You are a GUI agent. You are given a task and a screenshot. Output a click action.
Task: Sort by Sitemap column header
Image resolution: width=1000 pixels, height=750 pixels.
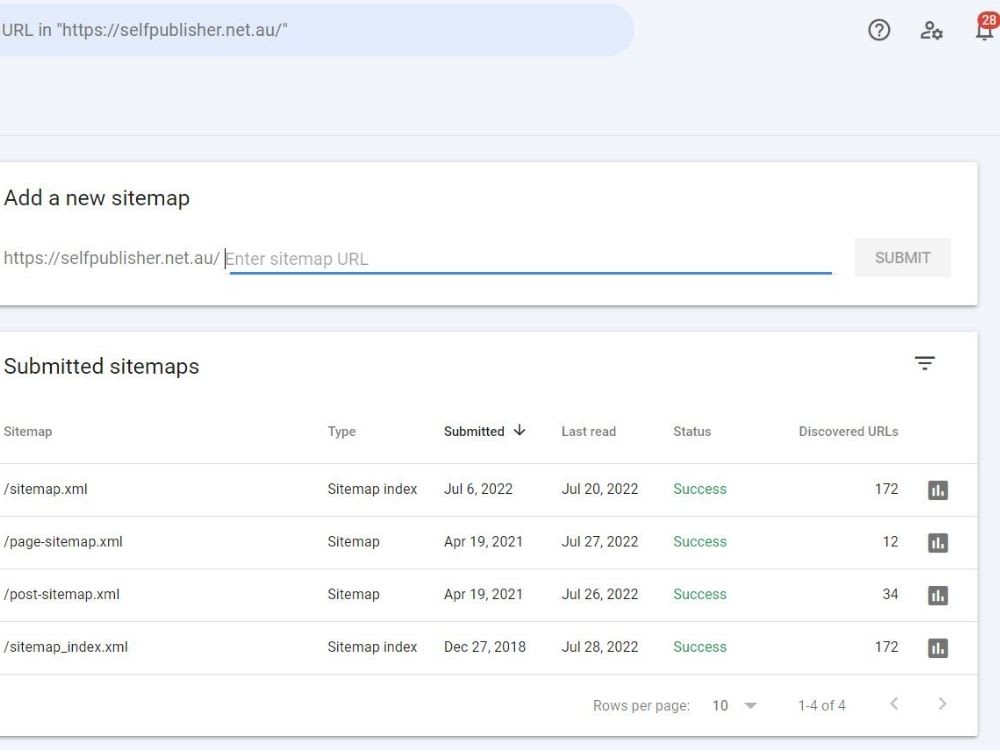coord(27,431)
